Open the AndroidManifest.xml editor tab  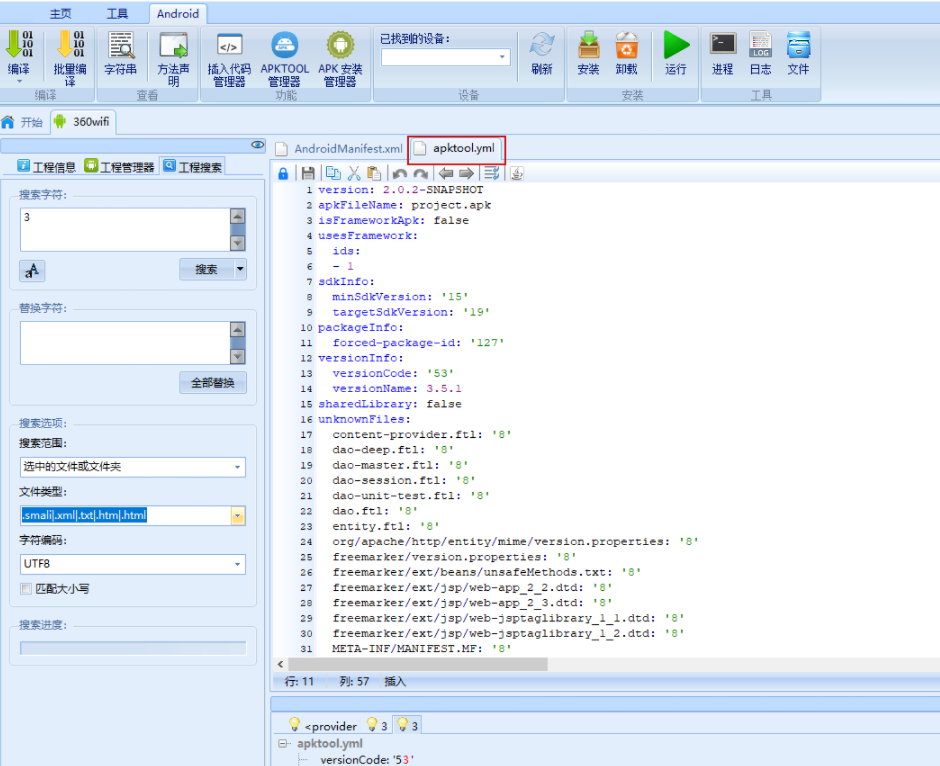pos(340,149)
